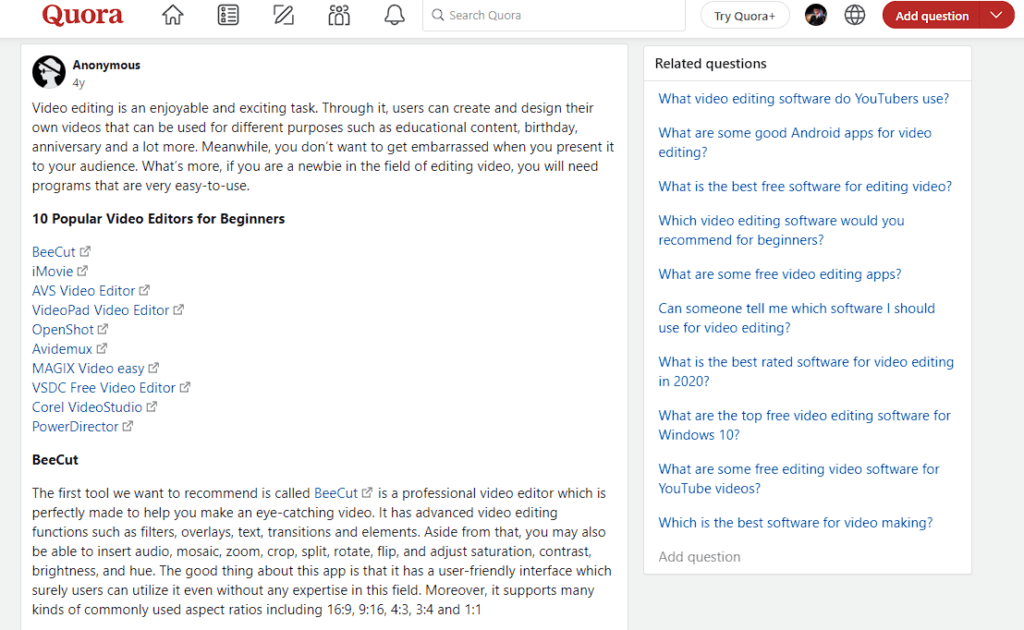Screen dimensions: 1024x630
Task: Open the VideoPad Video Editor link
Action: click(x=101, y=310)
